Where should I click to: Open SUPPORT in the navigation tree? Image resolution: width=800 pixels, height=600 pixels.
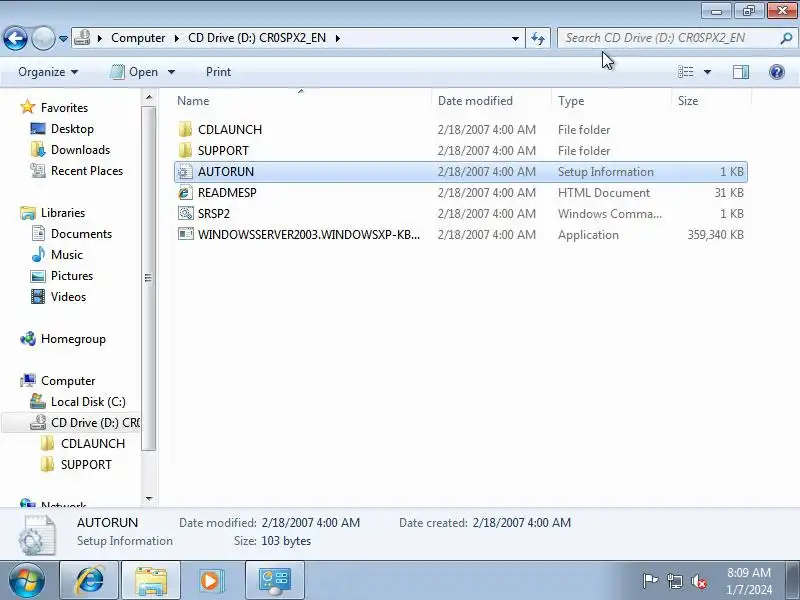coord(86,464)
